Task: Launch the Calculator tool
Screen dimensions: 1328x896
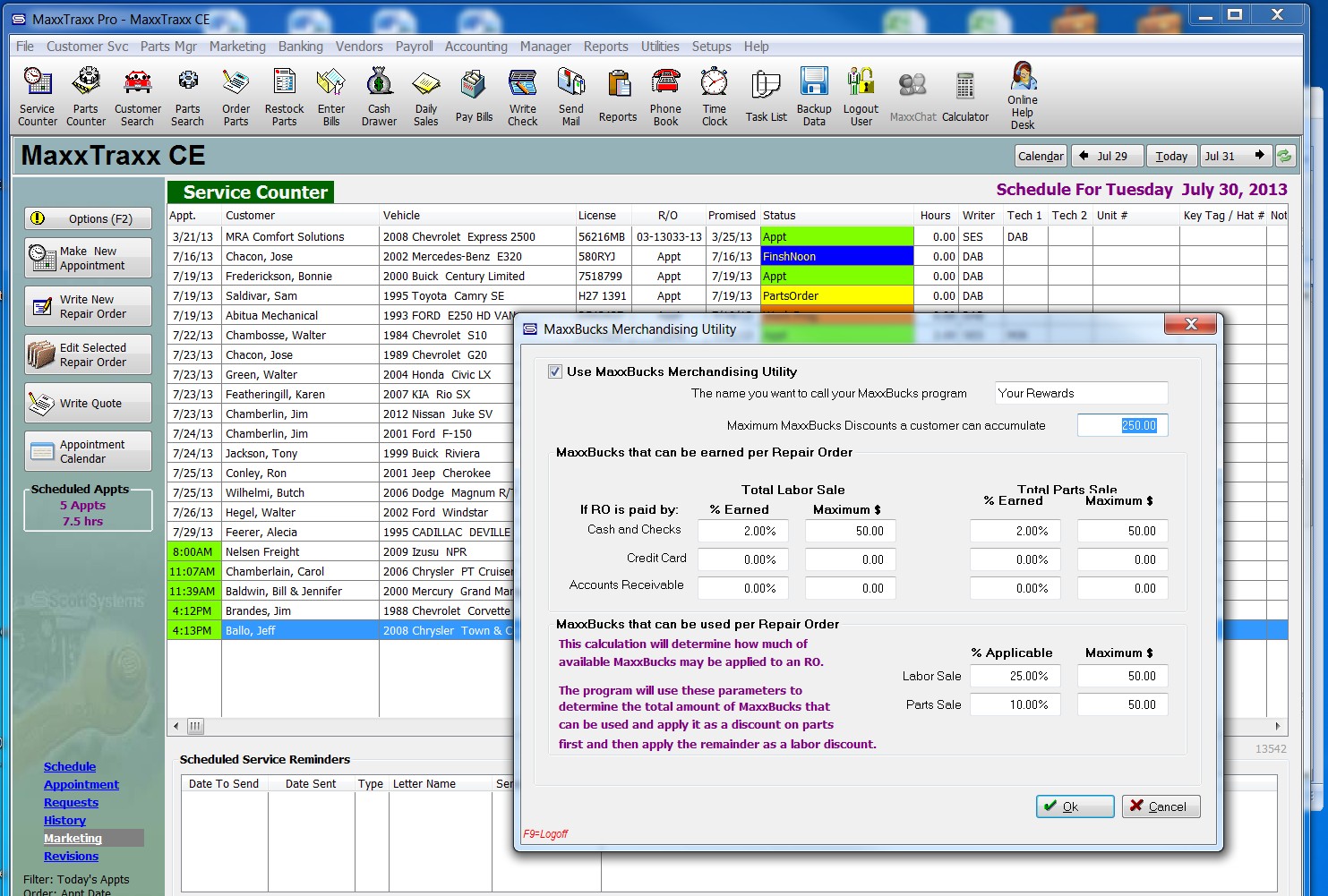Action: pyautogui.click(x=965, y=97)
